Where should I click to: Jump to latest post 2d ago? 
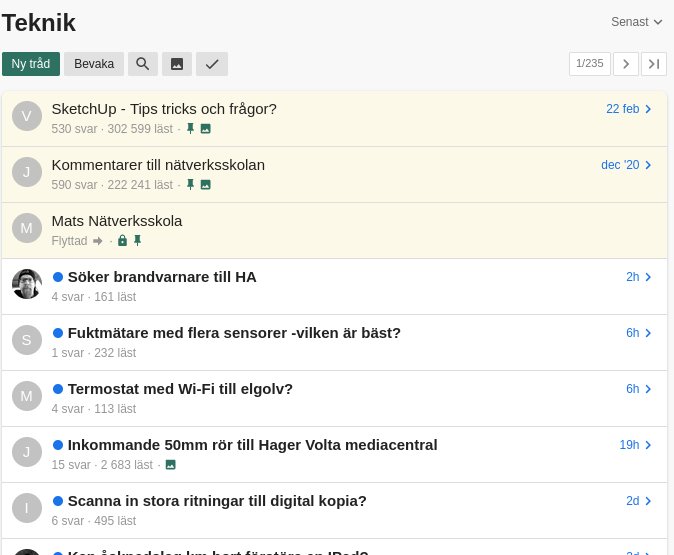tap(638, 501)
